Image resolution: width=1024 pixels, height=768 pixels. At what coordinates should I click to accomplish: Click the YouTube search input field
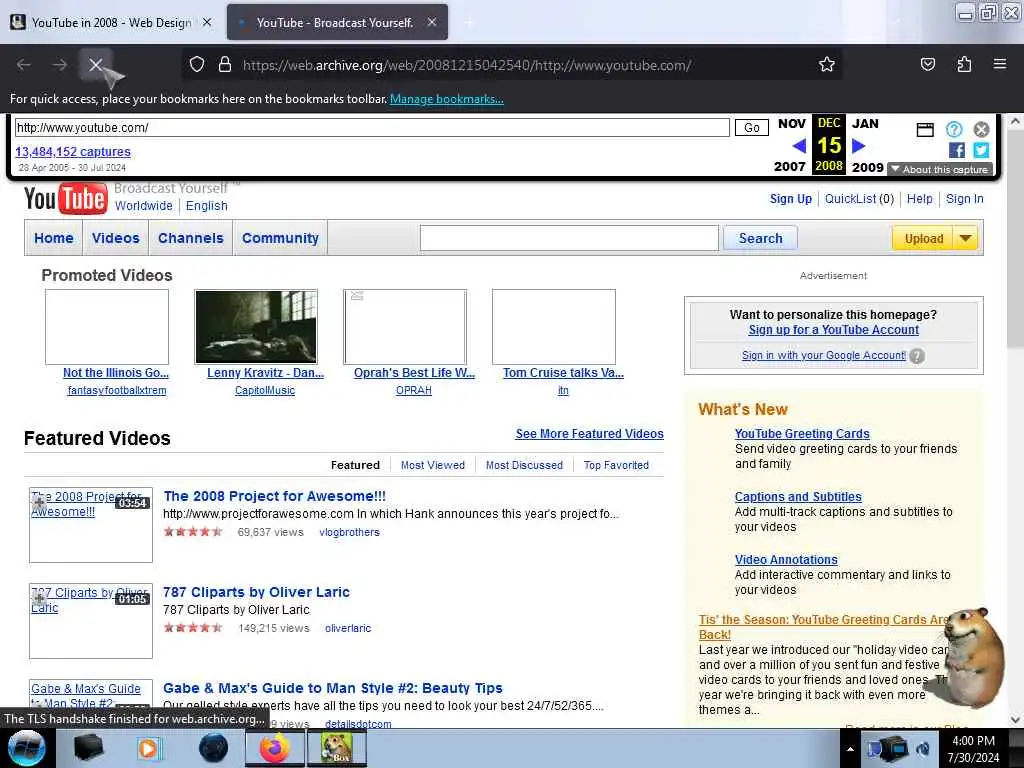click(x=569, y=238)
